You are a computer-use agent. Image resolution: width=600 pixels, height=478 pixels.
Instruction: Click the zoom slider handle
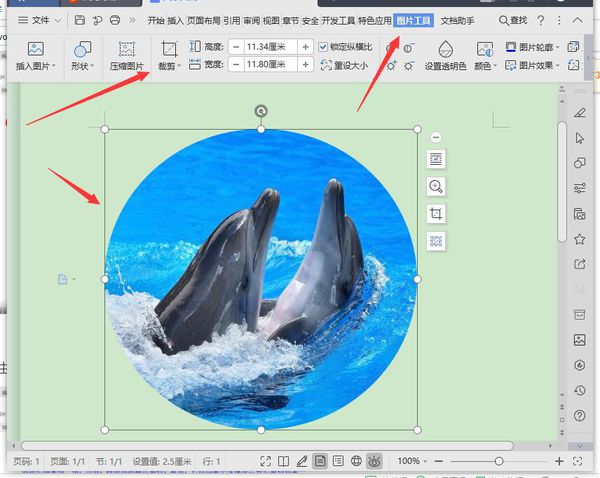[x=499, y=461]
